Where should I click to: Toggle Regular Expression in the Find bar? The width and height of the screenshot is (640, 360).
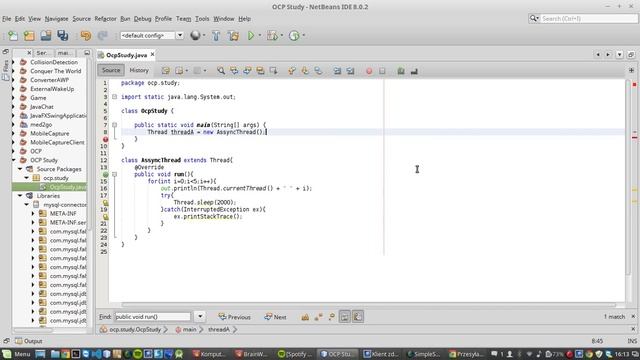coord(331,317)
